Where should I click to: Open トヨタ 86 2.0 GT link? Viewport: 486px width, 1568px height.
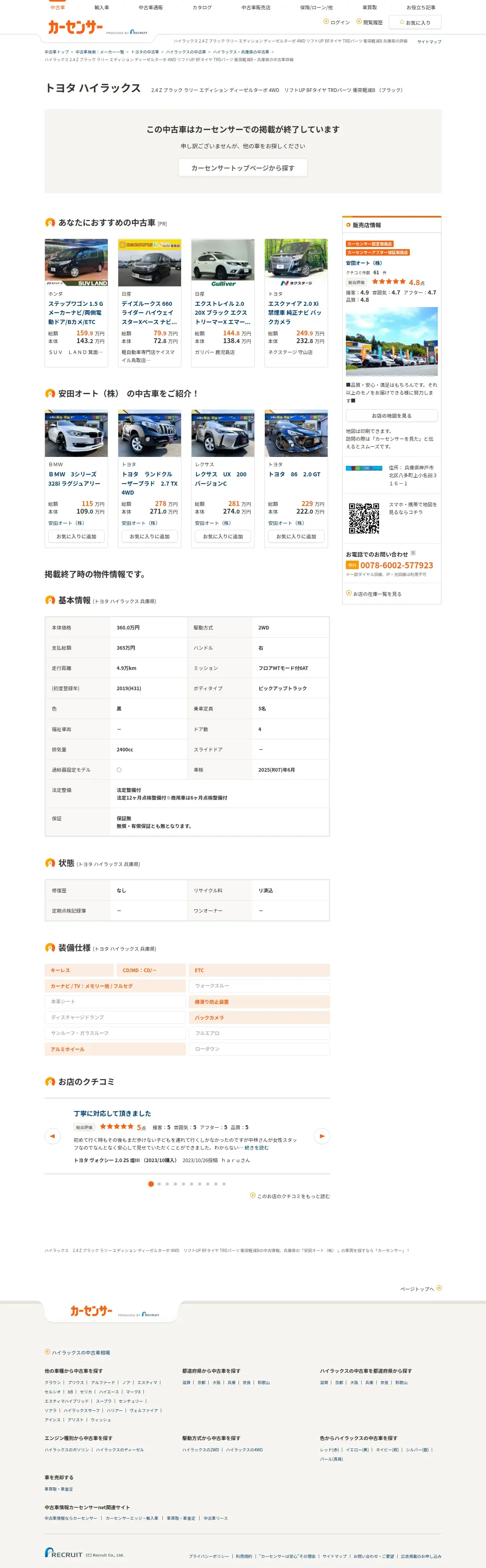(x=294, y=474)
